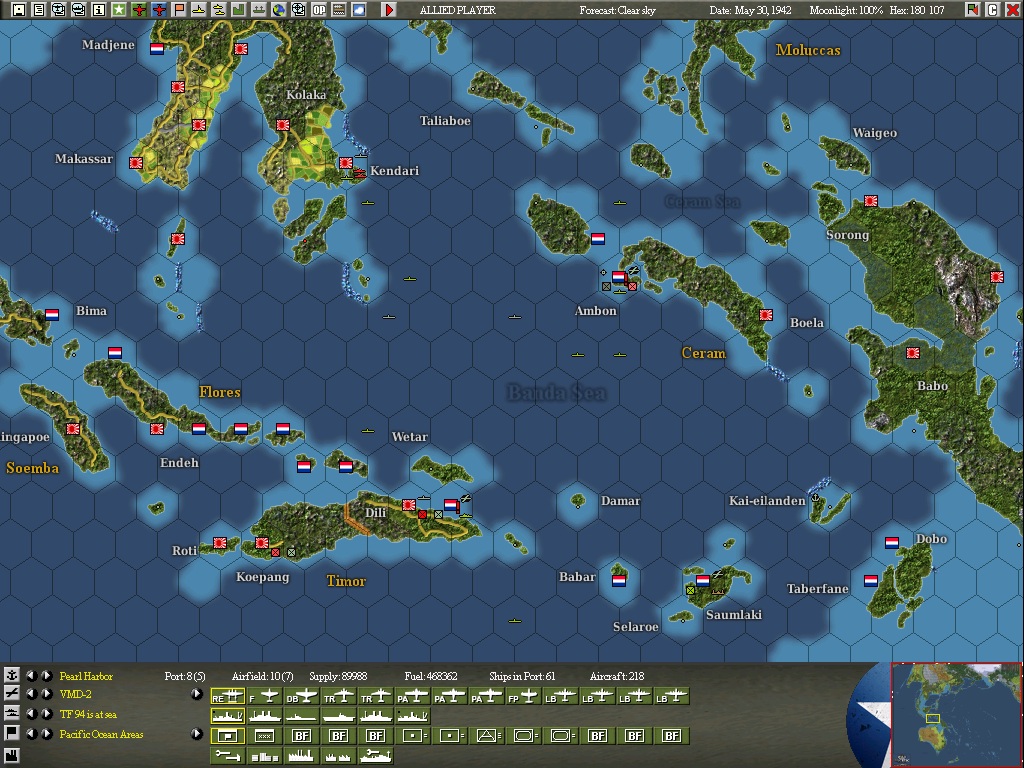
Task: Click the Dutch flag at Madjene
Action: 157,49
